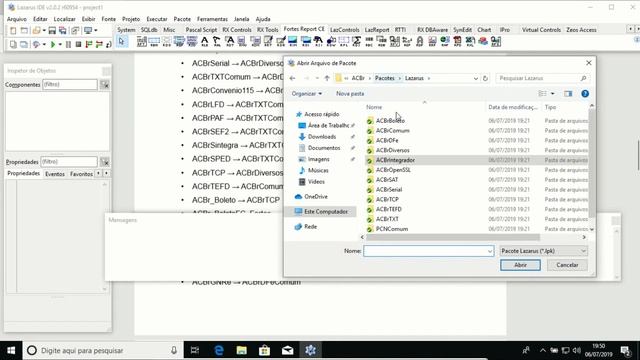Click the Pause execution toolbar icon
The width and height of the screenshot is (640, 360).
68,44
